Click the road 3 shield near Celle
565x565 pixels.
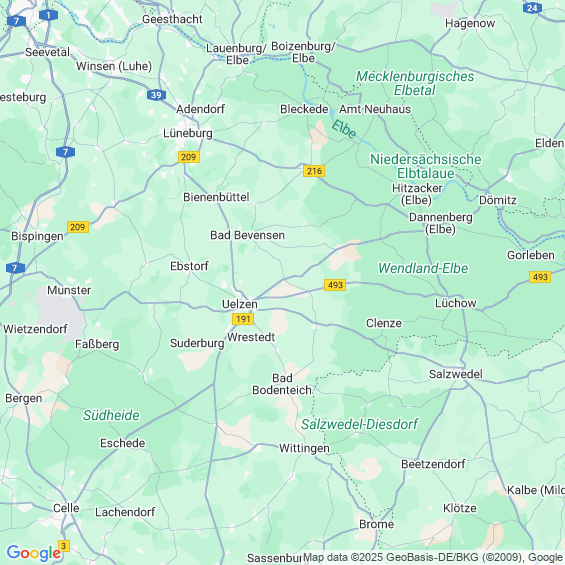[x=64, y=546]
